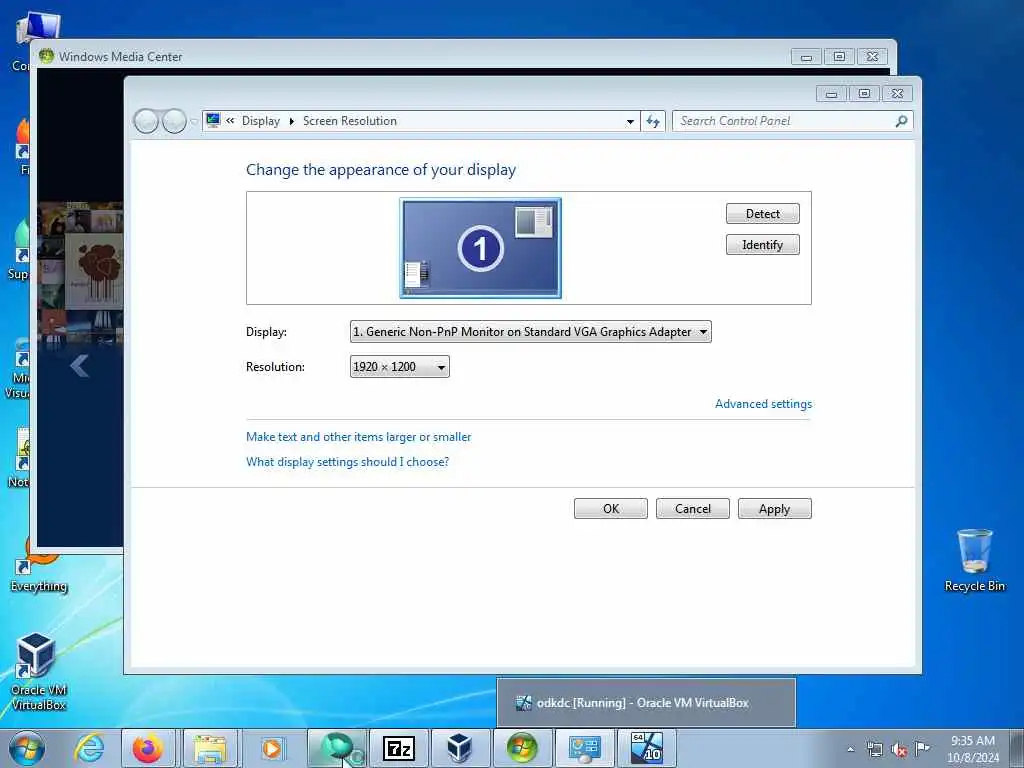The width and height of the screenshot is (1024, 768).
Task: Open Windows Explorer from taskbar
Action: 210,748
